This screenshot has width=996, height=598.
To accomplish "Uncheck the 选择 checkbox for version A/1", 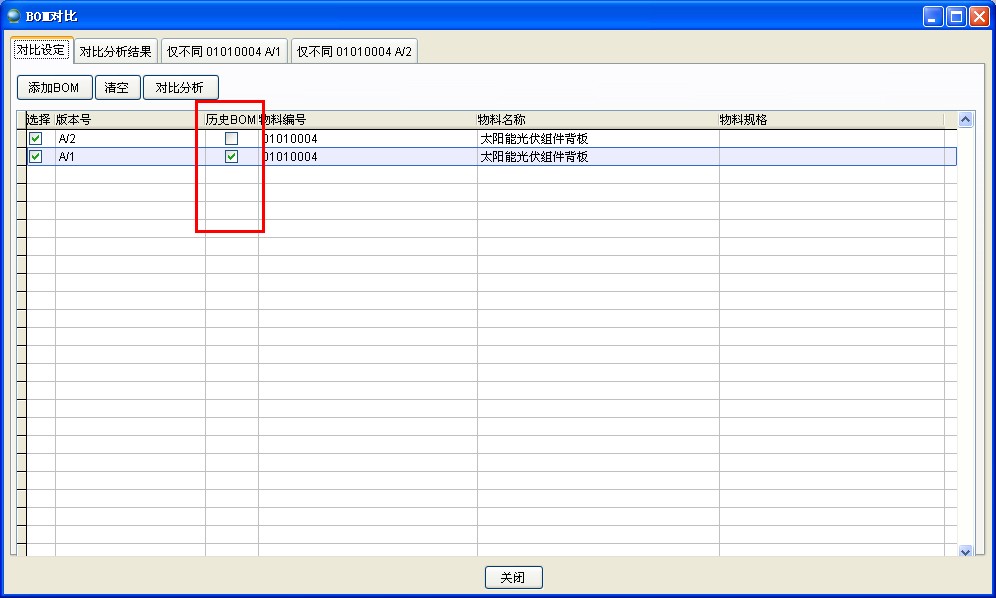I will [36, 157].
